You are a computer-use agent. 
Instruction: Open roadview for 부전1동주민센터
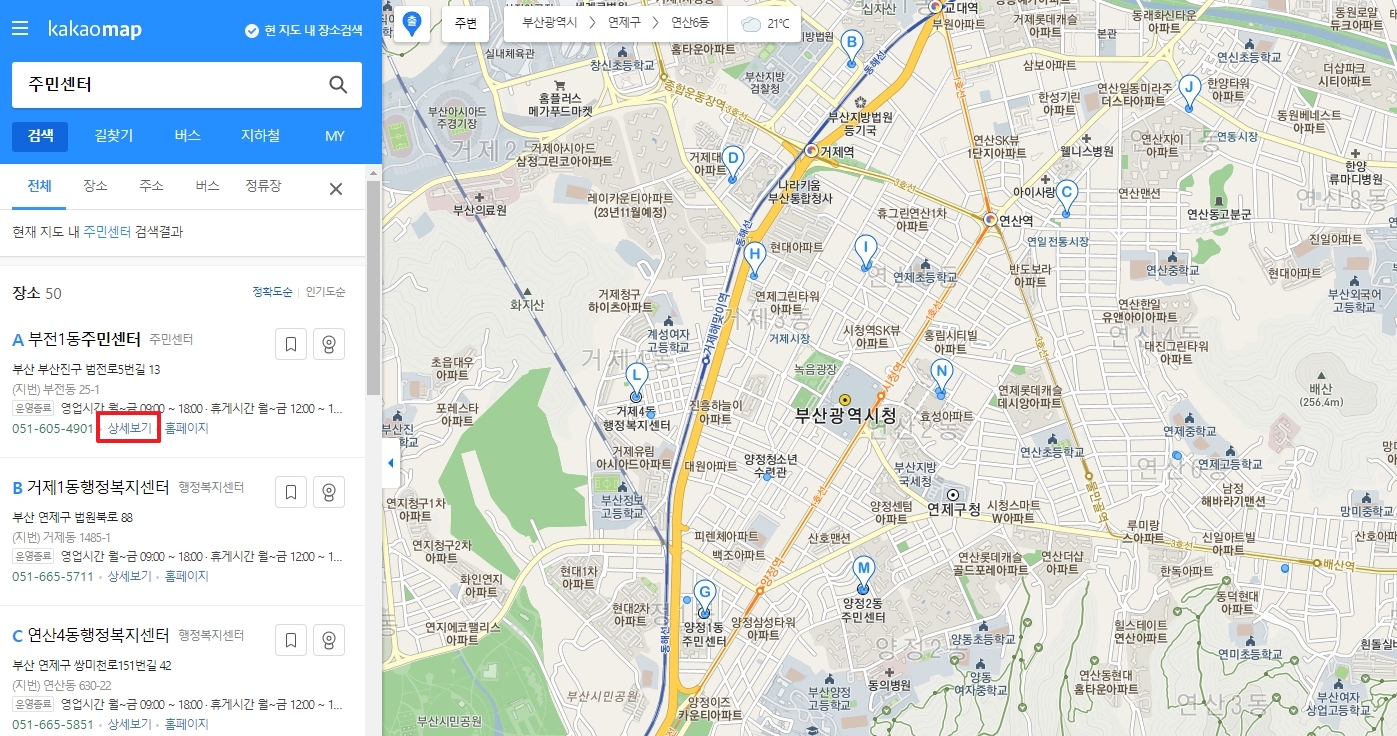click(x=328, y=345)
